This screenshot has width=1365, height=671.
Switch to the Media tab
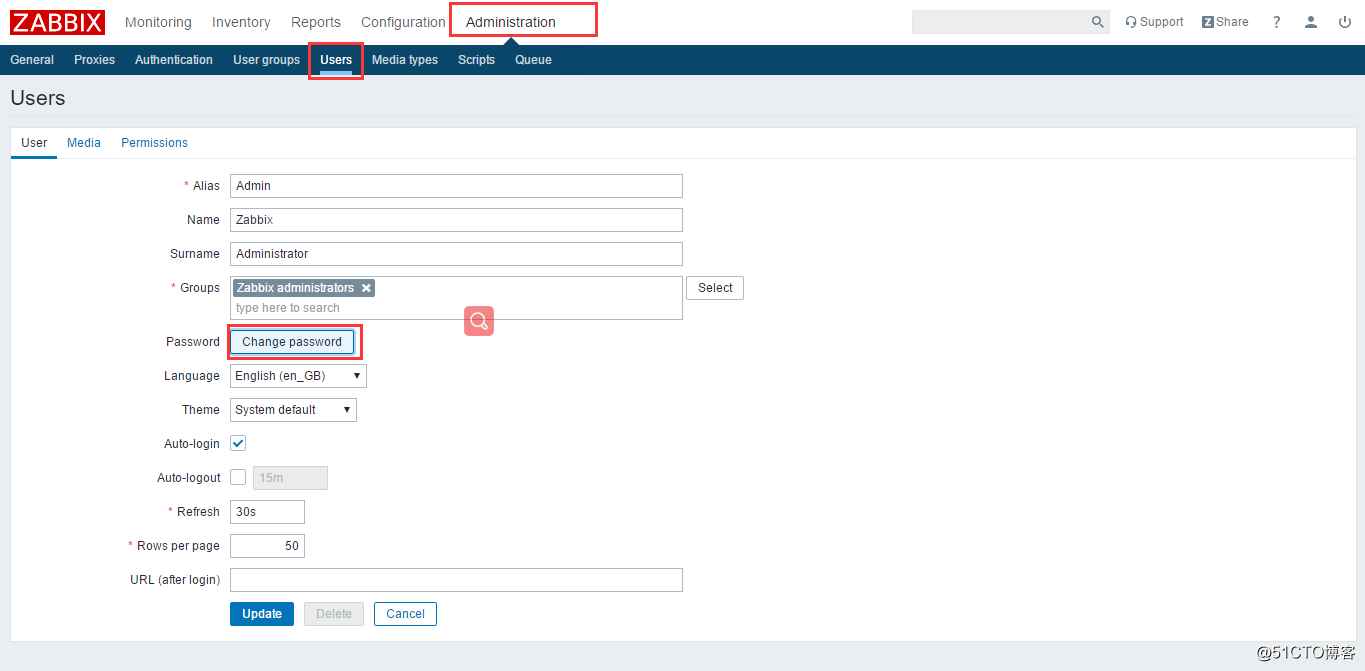tap(83, 142)
